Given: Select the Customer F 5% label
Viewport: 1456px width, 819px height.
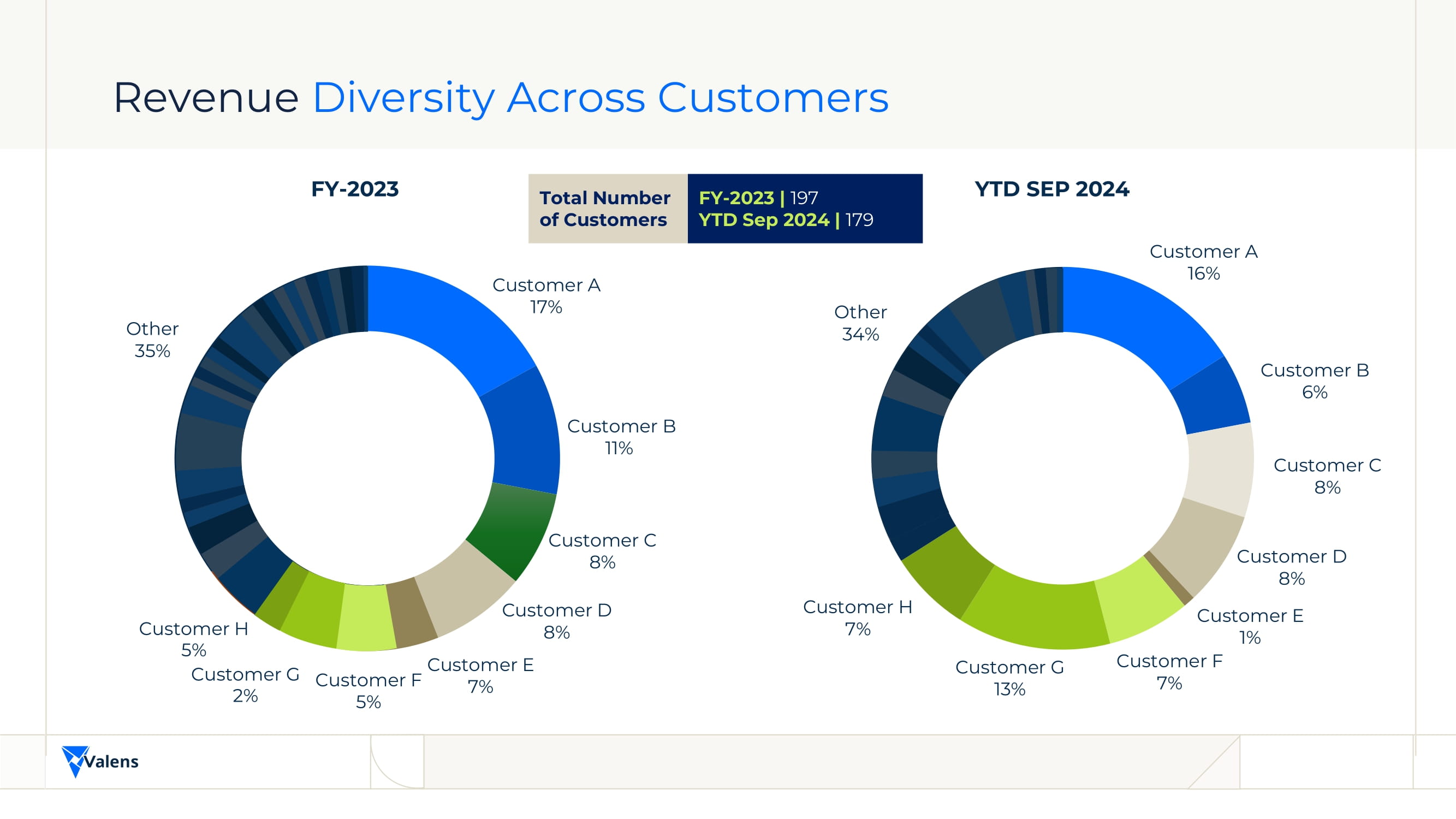Looking at the screenshot, I should point(368,690).
